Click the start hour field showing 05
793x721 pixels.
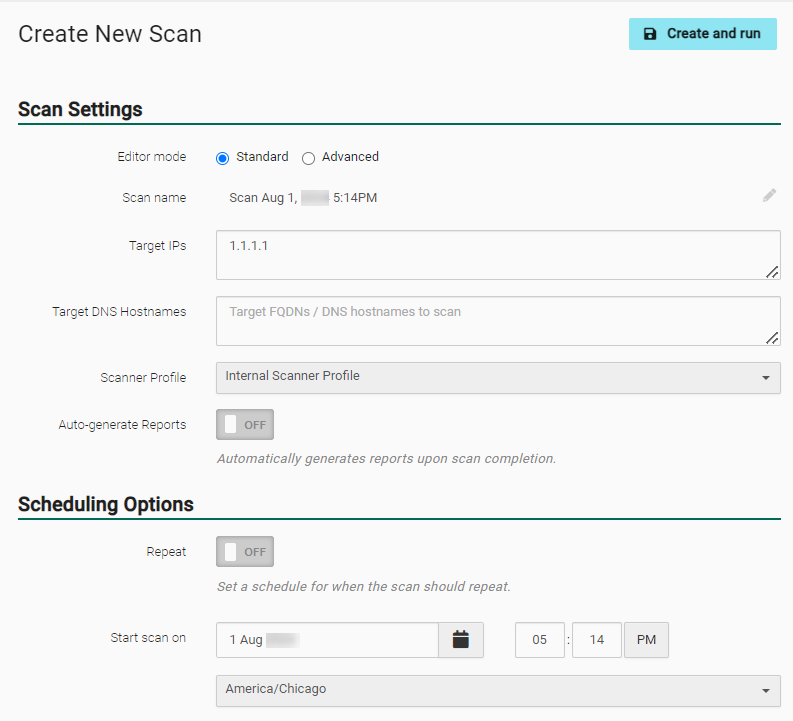click(540, 640)
